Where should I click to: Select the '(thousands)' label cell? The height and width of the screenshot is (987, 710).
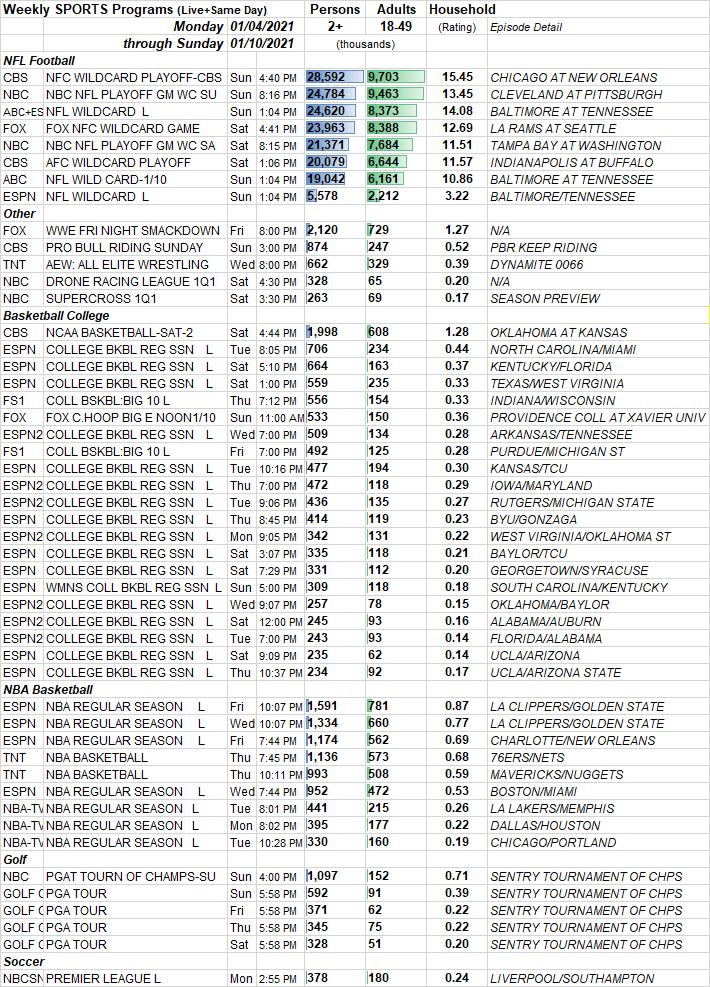[365, 44]
